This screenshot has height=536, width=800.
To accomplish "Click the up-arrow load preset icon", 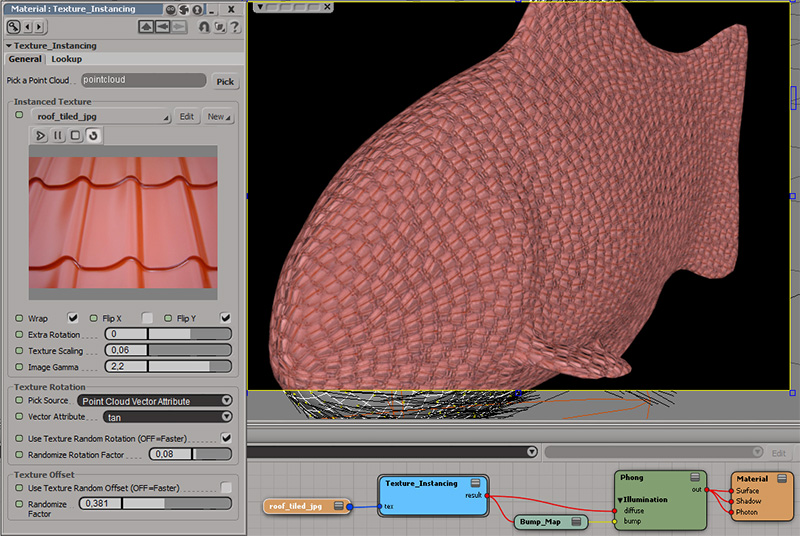I will coord(148,27).
